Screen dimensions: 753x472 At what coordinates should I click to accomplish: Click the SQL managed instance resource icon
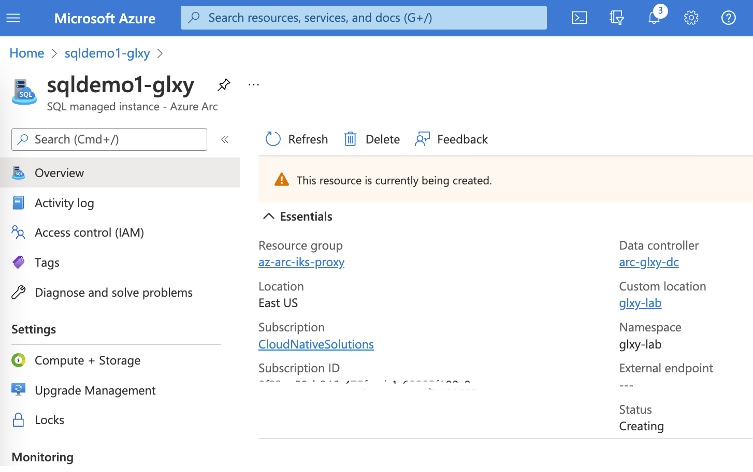tap(24, 92)
